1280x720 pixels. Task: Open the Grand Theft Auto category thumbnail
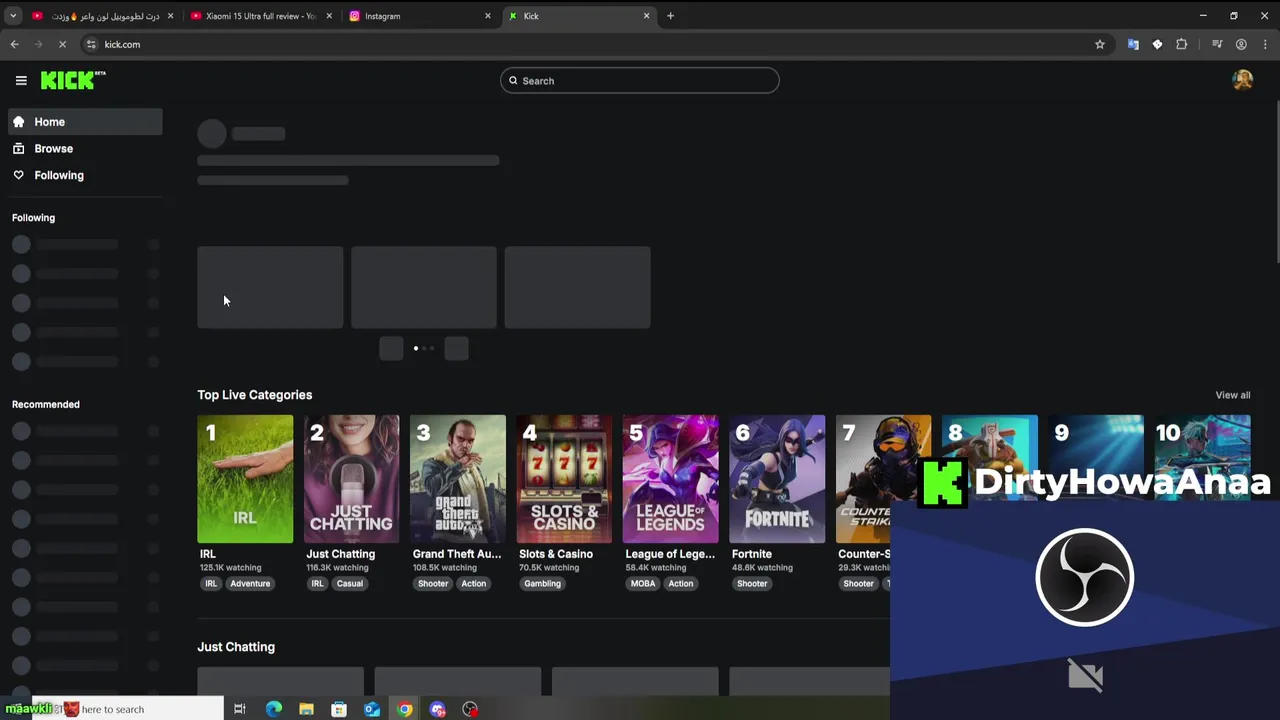[458, 479]
